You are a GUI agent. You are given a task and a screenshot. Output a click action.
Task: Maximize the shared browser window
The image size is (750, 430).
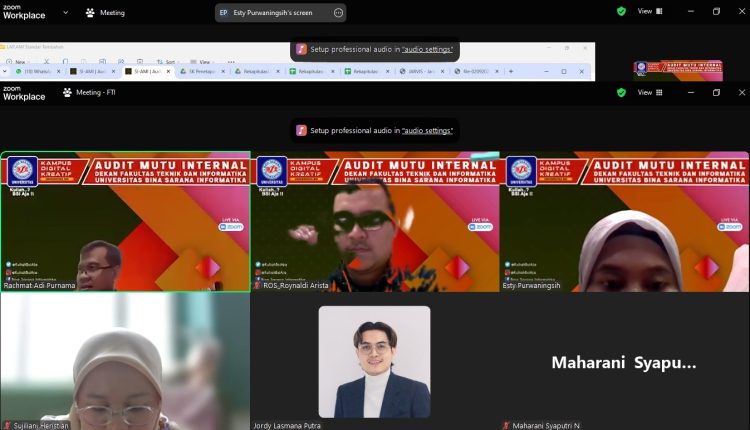click(564, 71)
